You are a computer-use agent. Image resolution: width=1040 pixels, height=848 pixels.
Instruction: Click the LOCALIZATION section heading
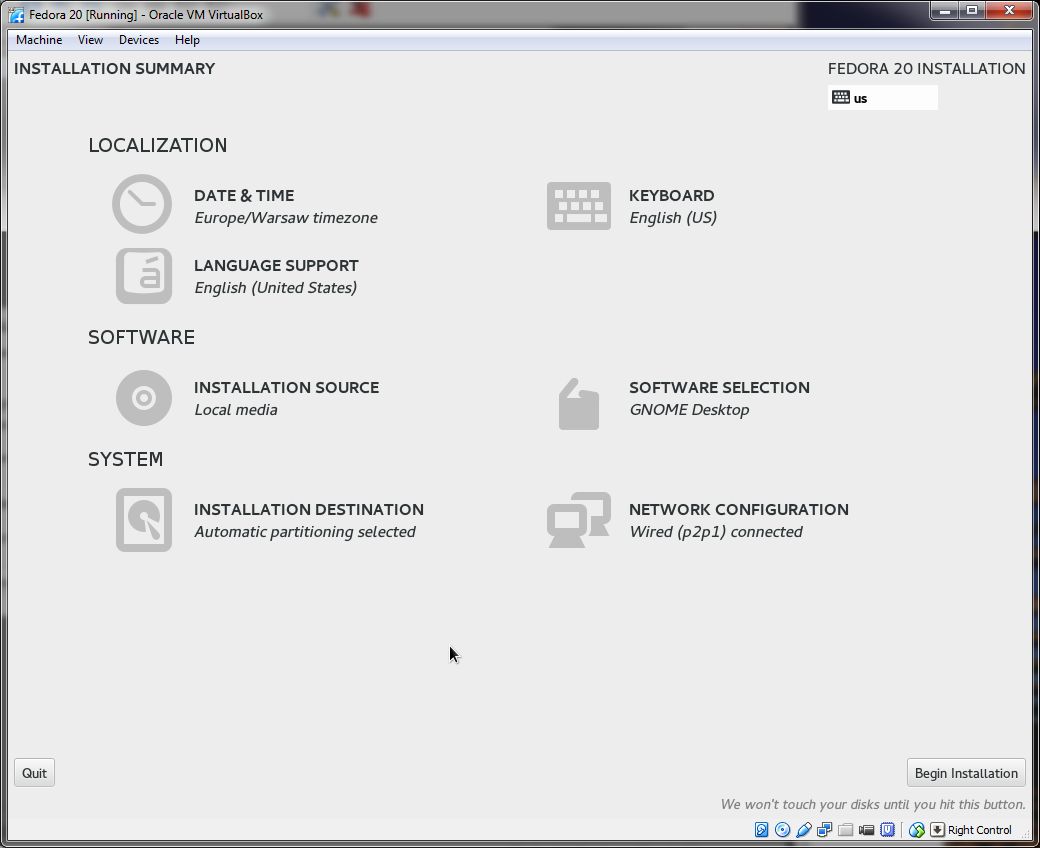(158, 145)
